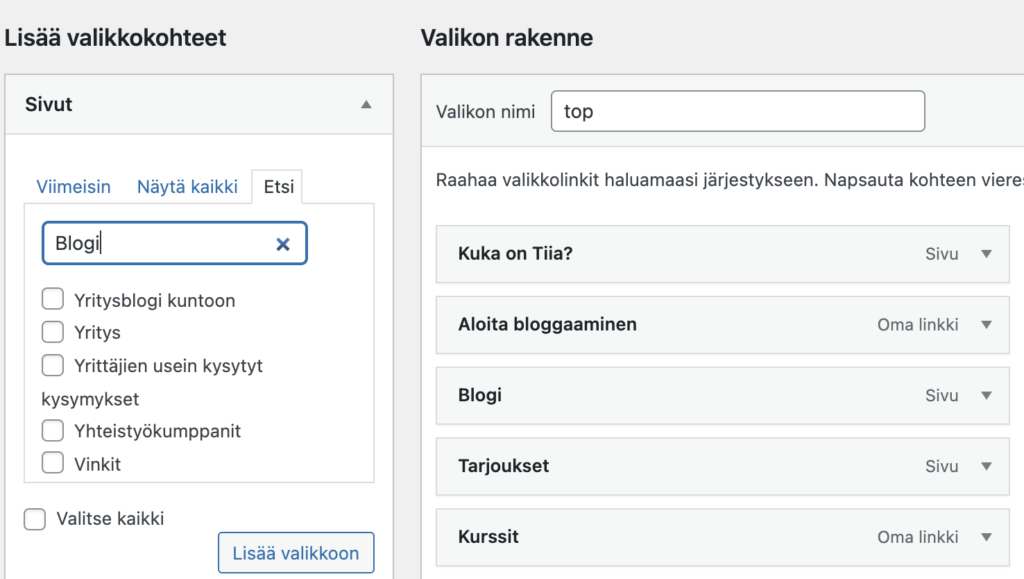Enable the Valitse kaikki checkbox

point(35,519)
